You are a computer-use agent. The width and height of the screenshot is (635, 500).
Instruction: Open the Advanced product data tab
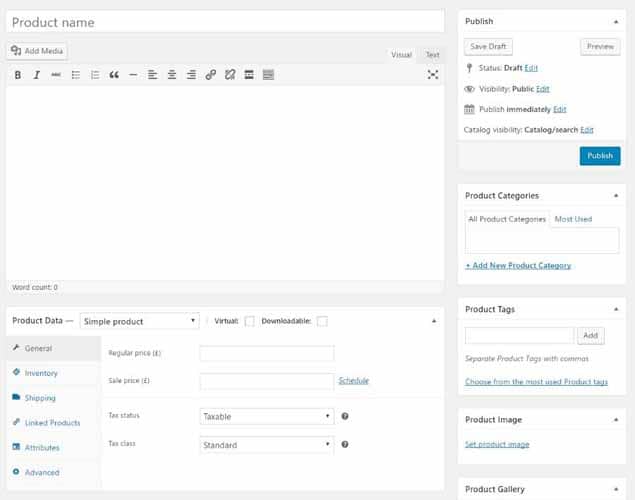pyautogui.click(x=53, y=472)
